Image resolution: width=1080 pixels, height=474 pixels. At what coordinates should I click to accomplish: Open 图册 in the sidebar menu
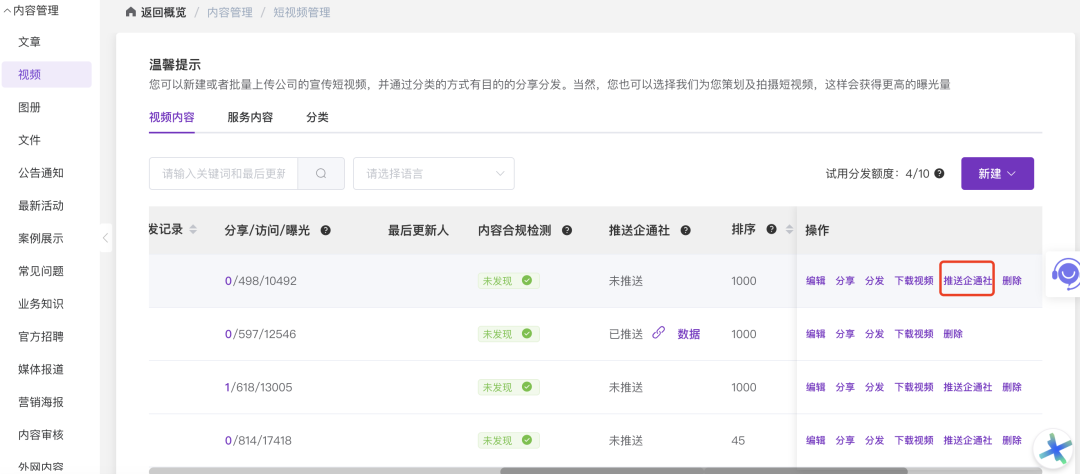coord(29,107)
